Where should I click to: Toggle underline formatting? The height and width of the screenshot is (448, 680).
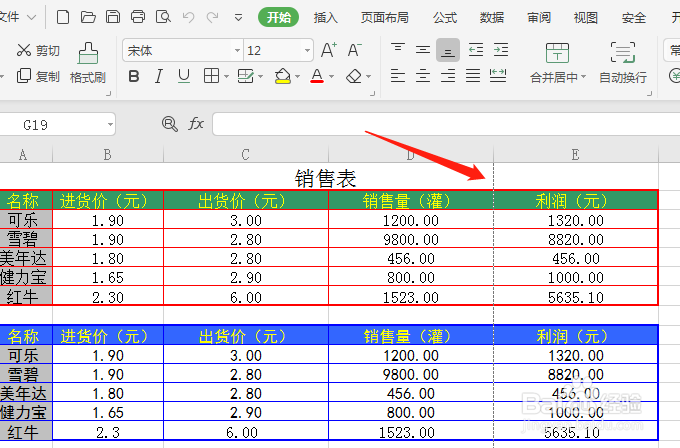(184, 76)
